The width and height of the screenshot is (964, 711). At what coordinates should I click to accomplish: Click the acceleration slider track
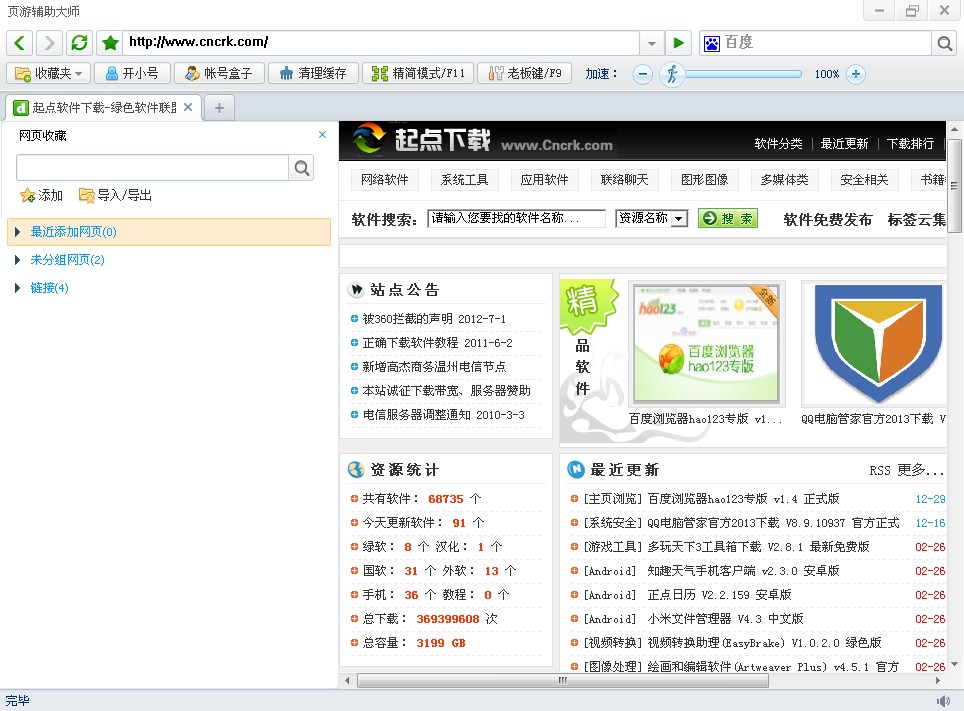point(743,74)
